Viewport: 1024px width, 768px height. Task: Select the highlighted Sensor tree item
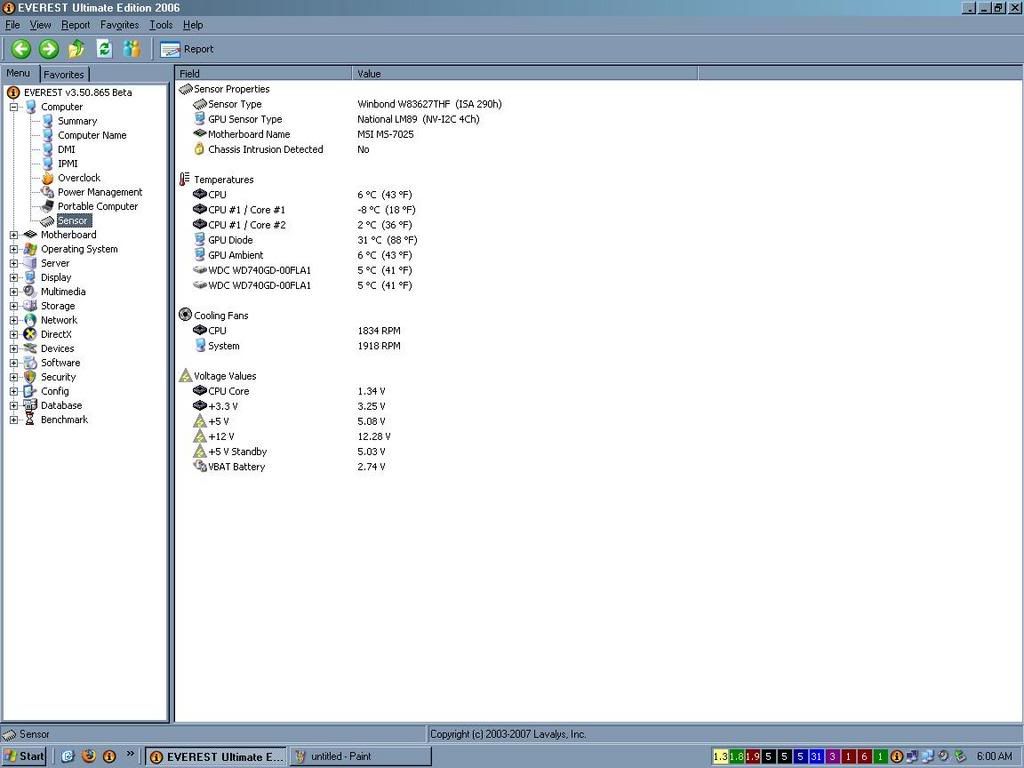73,221
